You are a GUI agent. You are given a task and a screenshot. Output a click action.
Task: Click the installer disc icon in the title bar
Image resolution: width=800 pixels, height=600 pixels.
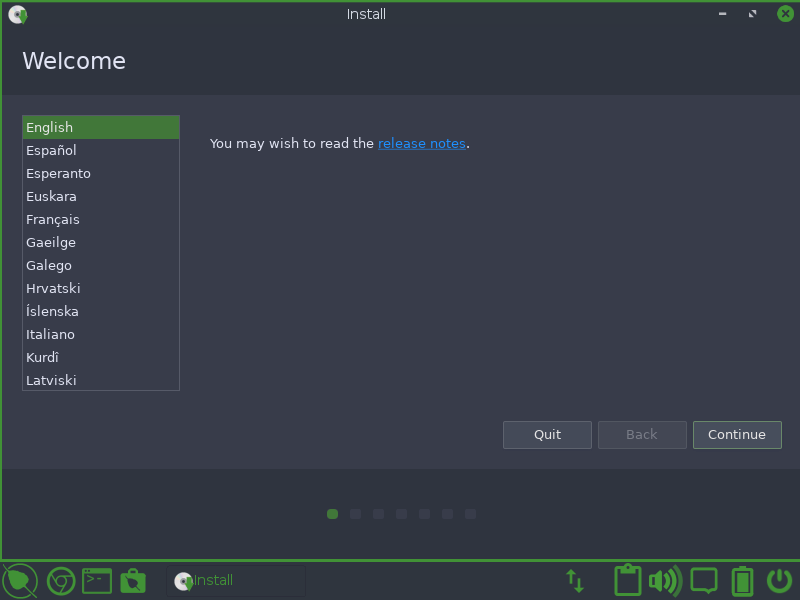[x=18, y=14]
